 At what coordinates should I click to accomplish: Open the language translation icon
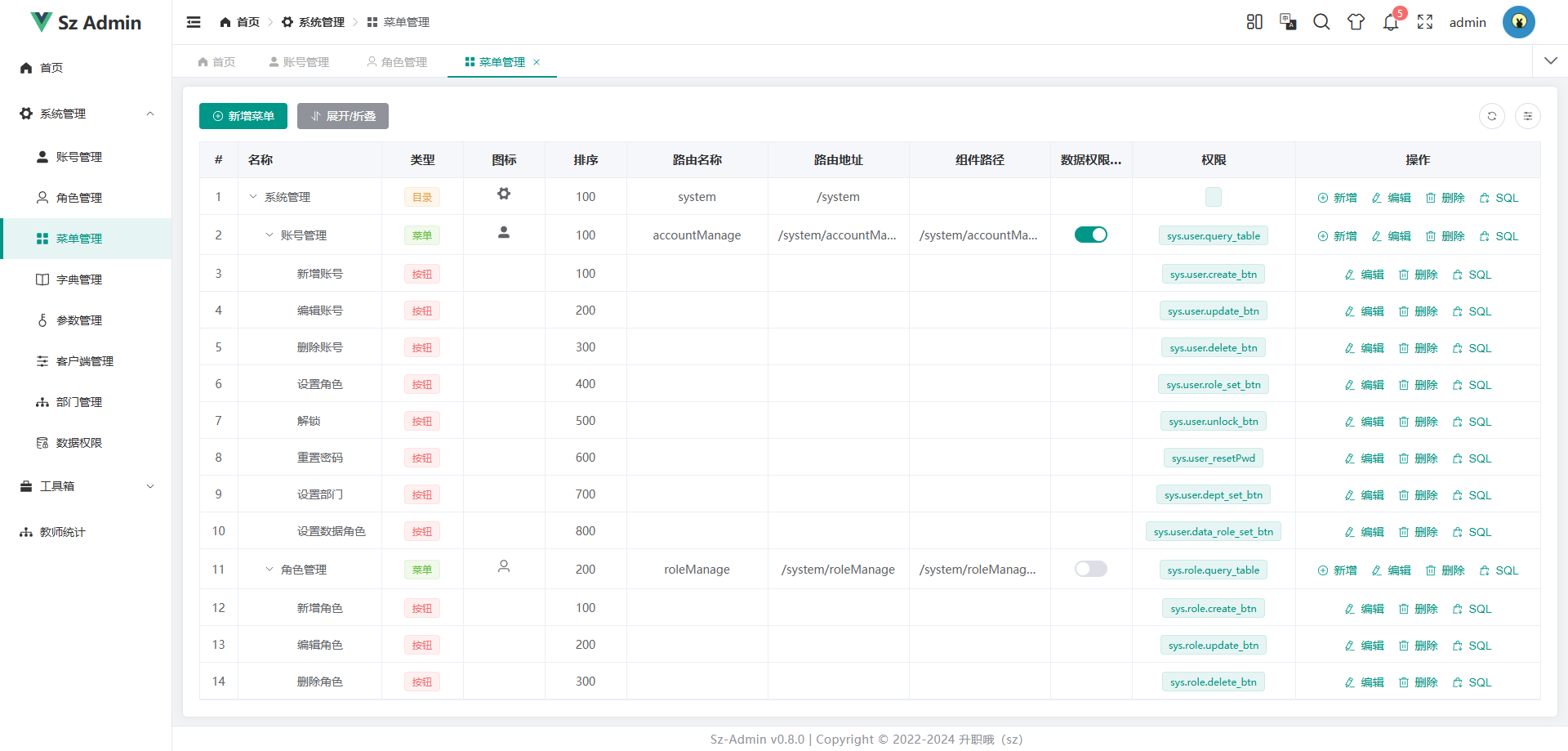point(1288,22)
